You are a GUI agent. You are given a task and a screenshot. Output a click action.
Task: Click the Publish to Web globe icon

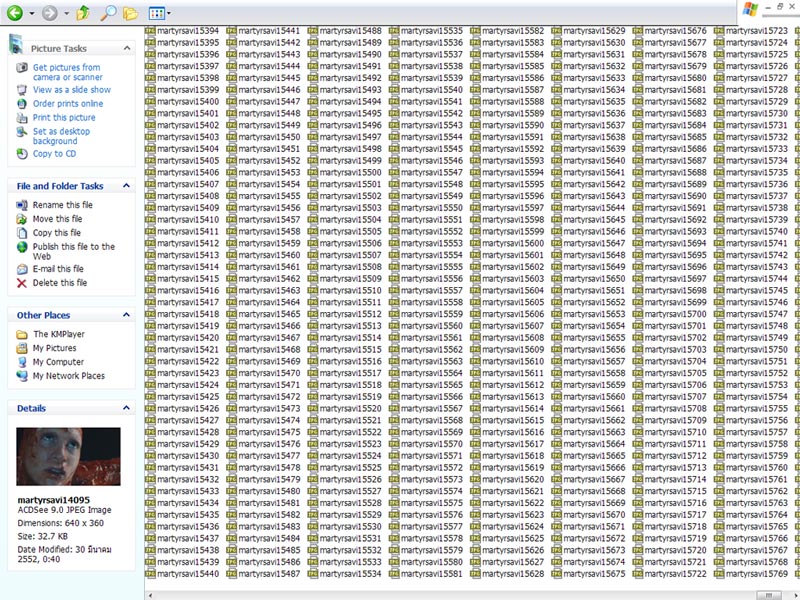(22, 247)
